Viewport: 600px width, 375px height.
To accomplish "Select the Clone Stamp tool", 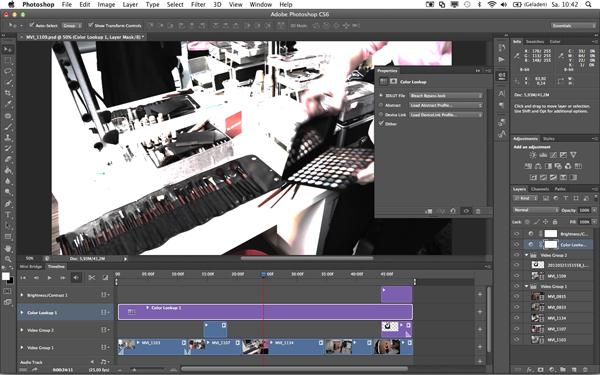I will pyautogui.click(x=8, y=137).
